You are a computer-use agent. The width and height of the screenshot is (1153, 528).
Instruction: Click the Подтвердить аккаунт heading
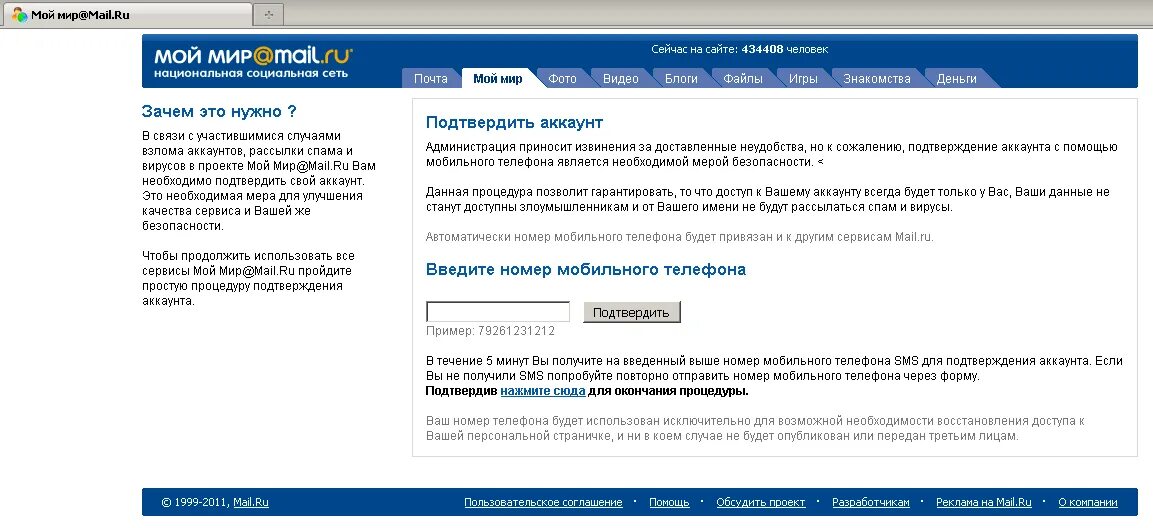click(514, 123)
